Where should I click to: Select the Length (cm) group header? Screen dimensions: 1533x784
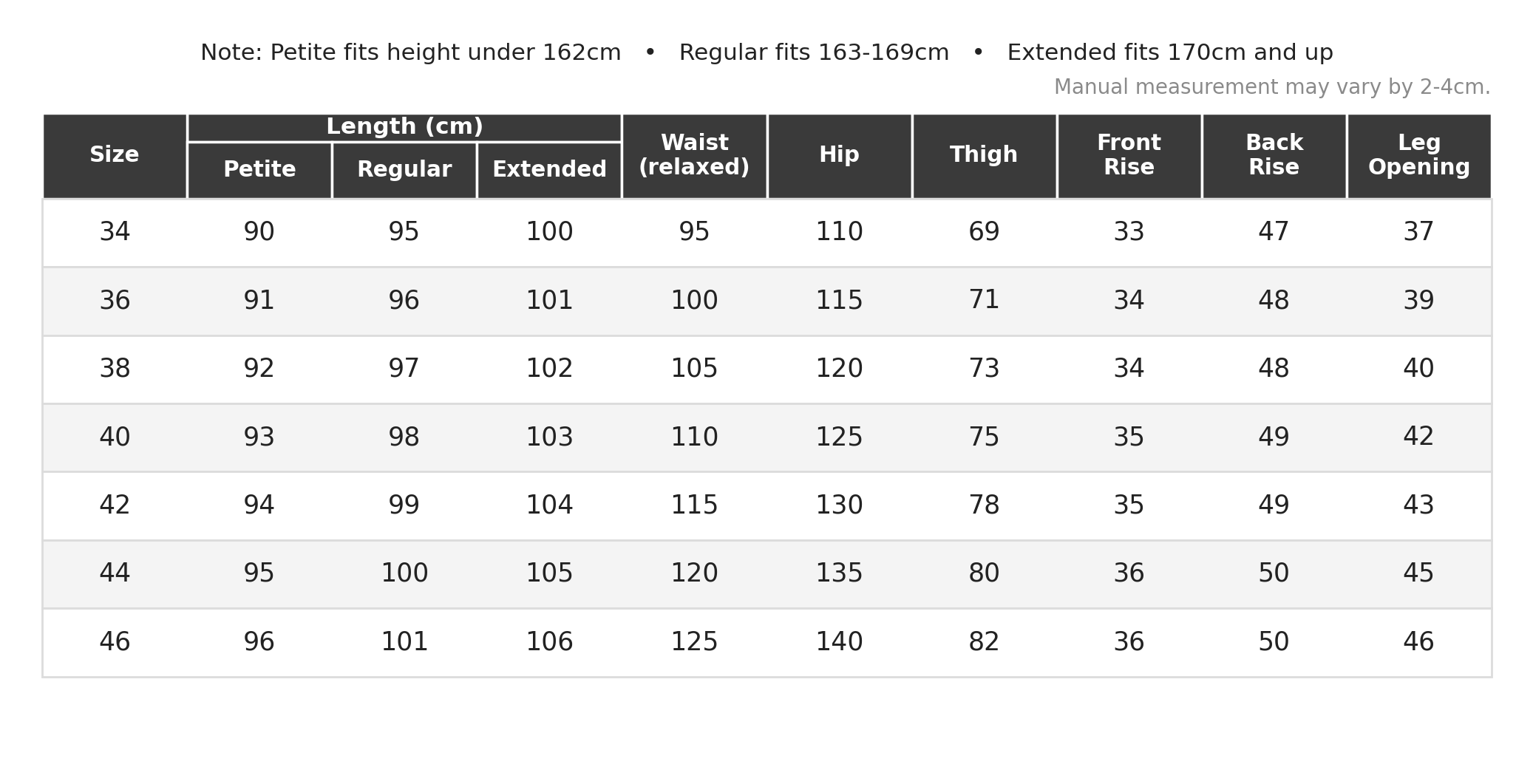[404, 127]
